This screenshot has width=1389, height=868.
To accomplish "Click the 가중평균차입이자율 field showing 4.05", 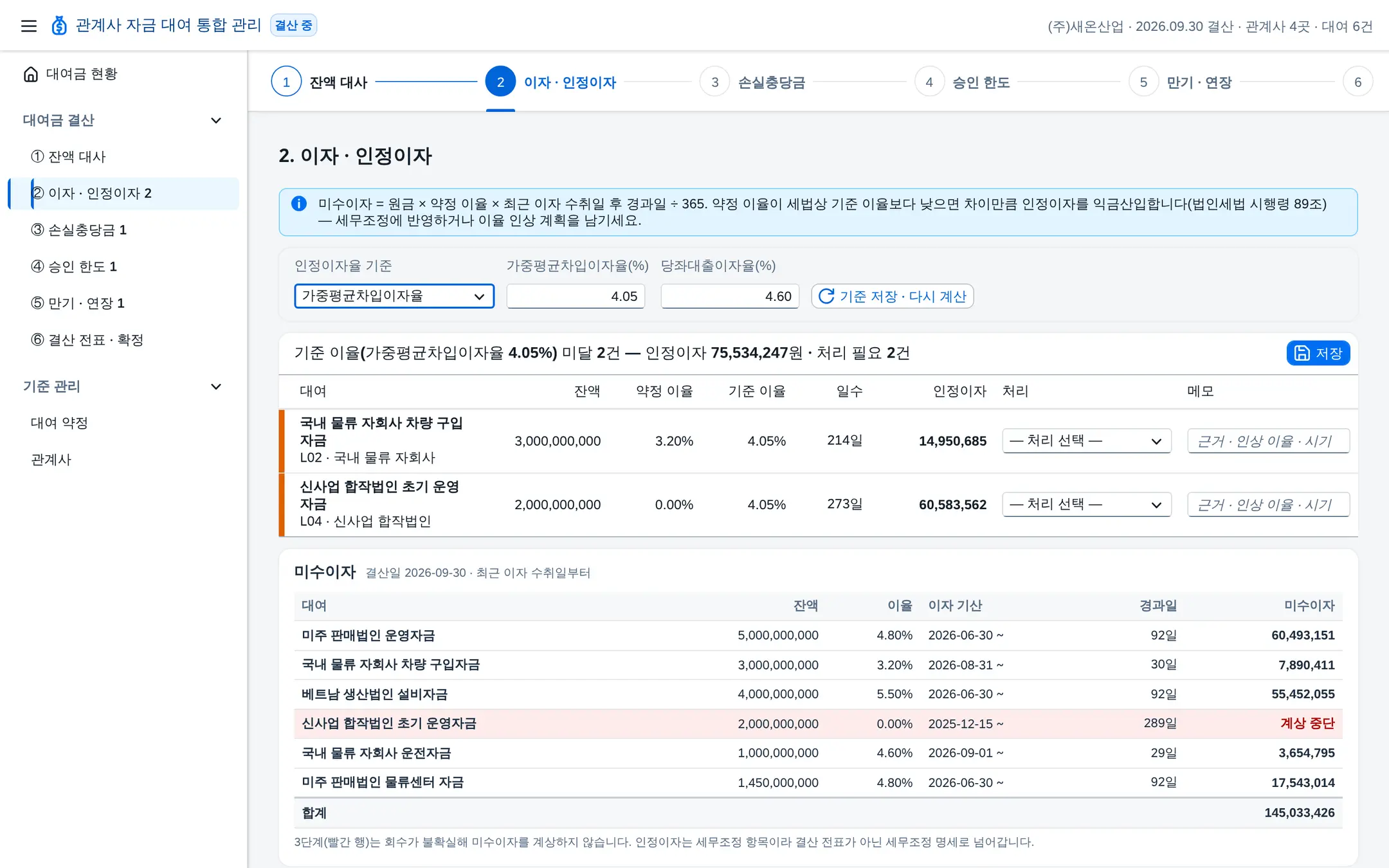I will (x=576, y=296).
